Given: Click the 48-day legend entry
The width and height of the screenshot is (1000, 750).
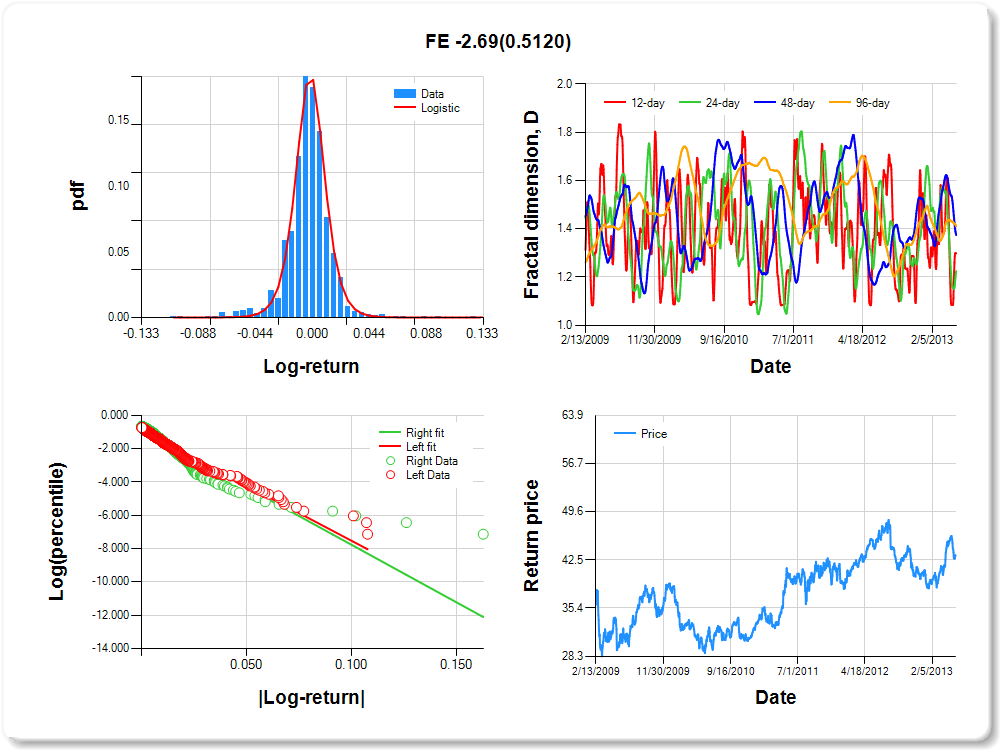Looking at the screenshot, I should [784, 103].
